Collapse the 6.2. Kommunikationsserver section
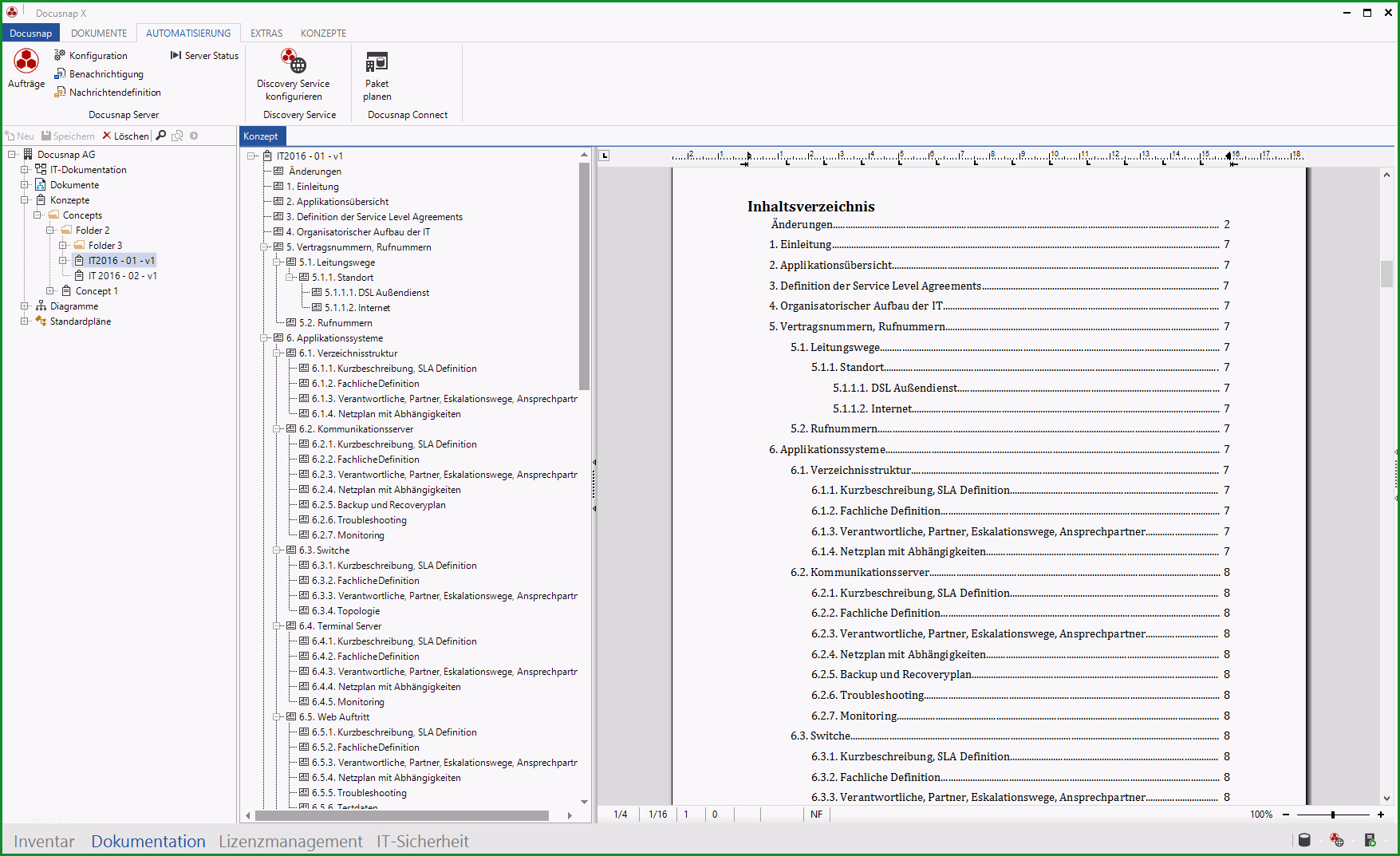The image size is (1400, 856). click(x=277, y=429)
